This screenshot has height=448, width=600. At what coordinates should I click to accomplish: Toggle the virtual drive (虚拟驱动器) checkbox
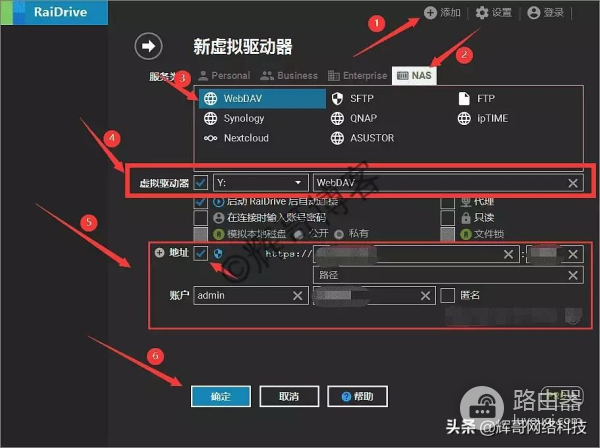coord(201,183)
